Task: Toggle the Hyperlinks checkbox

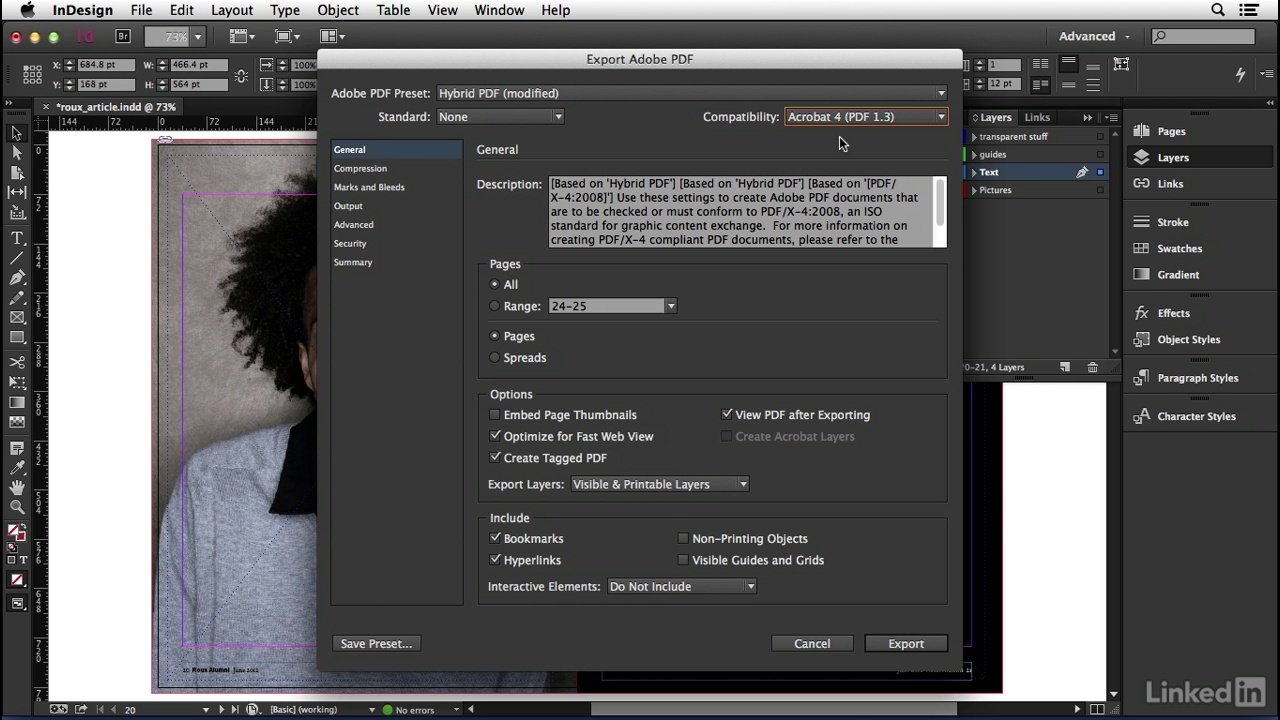Action: click(x=494, y=560)
